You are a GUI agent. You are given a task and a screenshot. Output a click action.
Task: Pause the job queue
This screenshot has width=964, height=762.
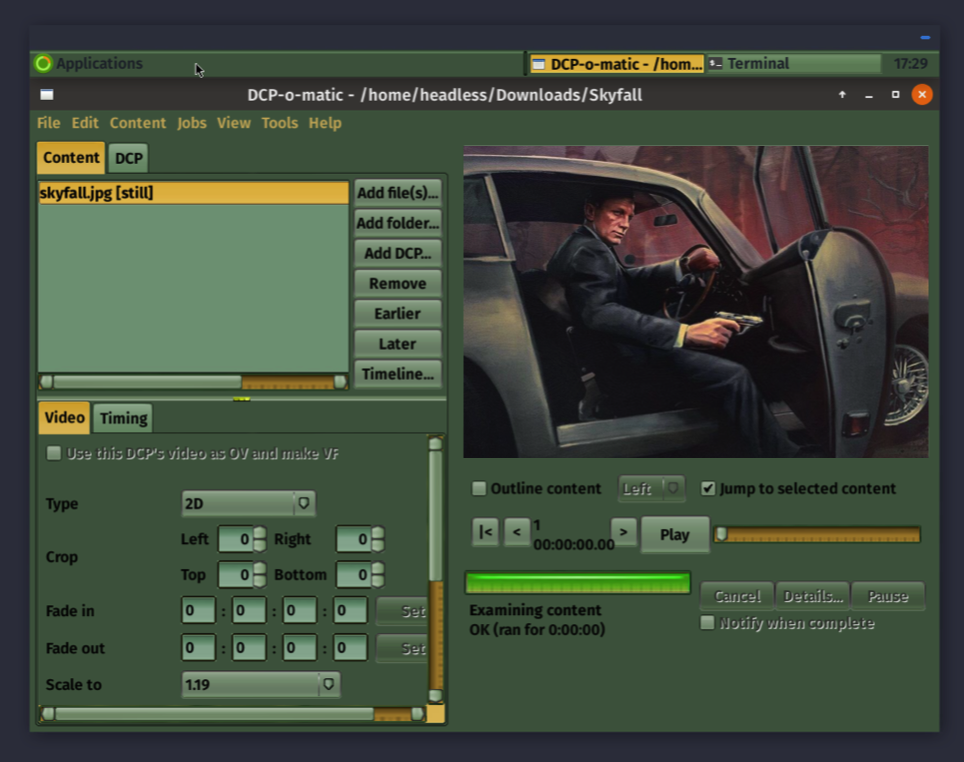click(888, 596)
